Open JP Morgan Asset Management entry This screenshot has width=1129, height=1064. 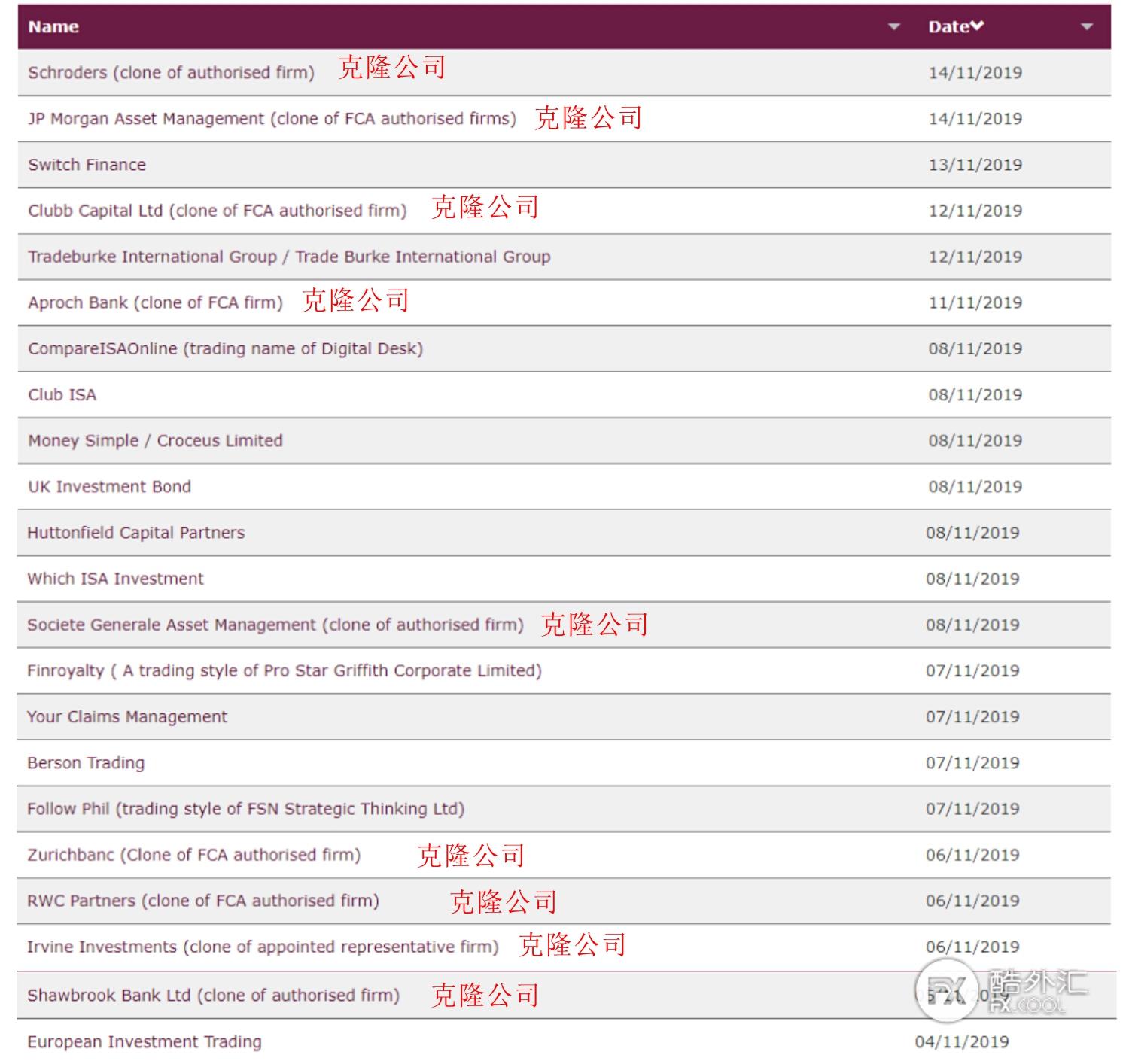tap(272, 119)
